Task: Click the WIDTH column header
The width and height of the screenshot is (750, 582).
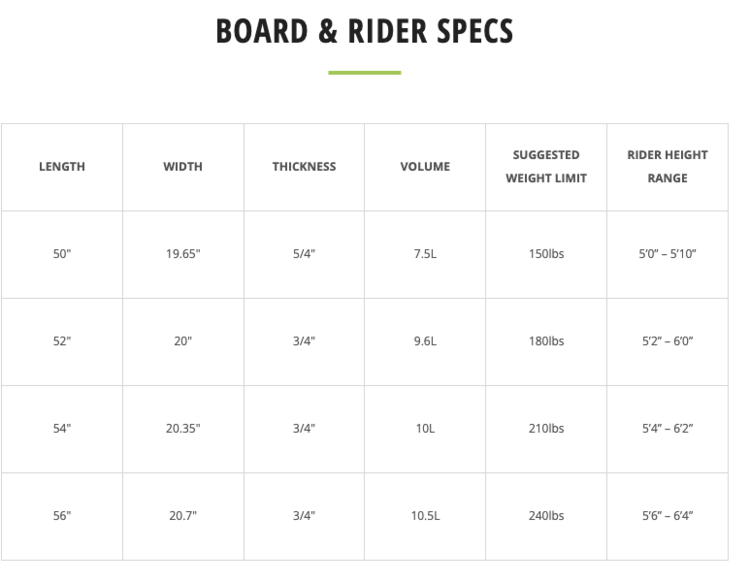Action: [183, 167]
